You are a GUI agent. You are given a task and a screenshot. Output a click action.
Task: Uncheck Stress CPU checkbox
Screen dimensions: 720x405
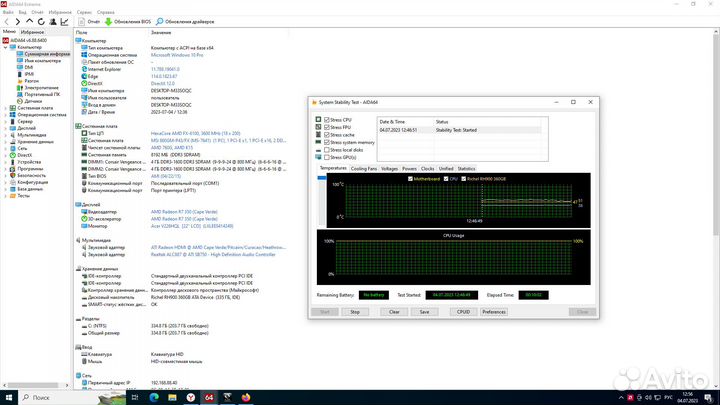click(x=327, y=120)
